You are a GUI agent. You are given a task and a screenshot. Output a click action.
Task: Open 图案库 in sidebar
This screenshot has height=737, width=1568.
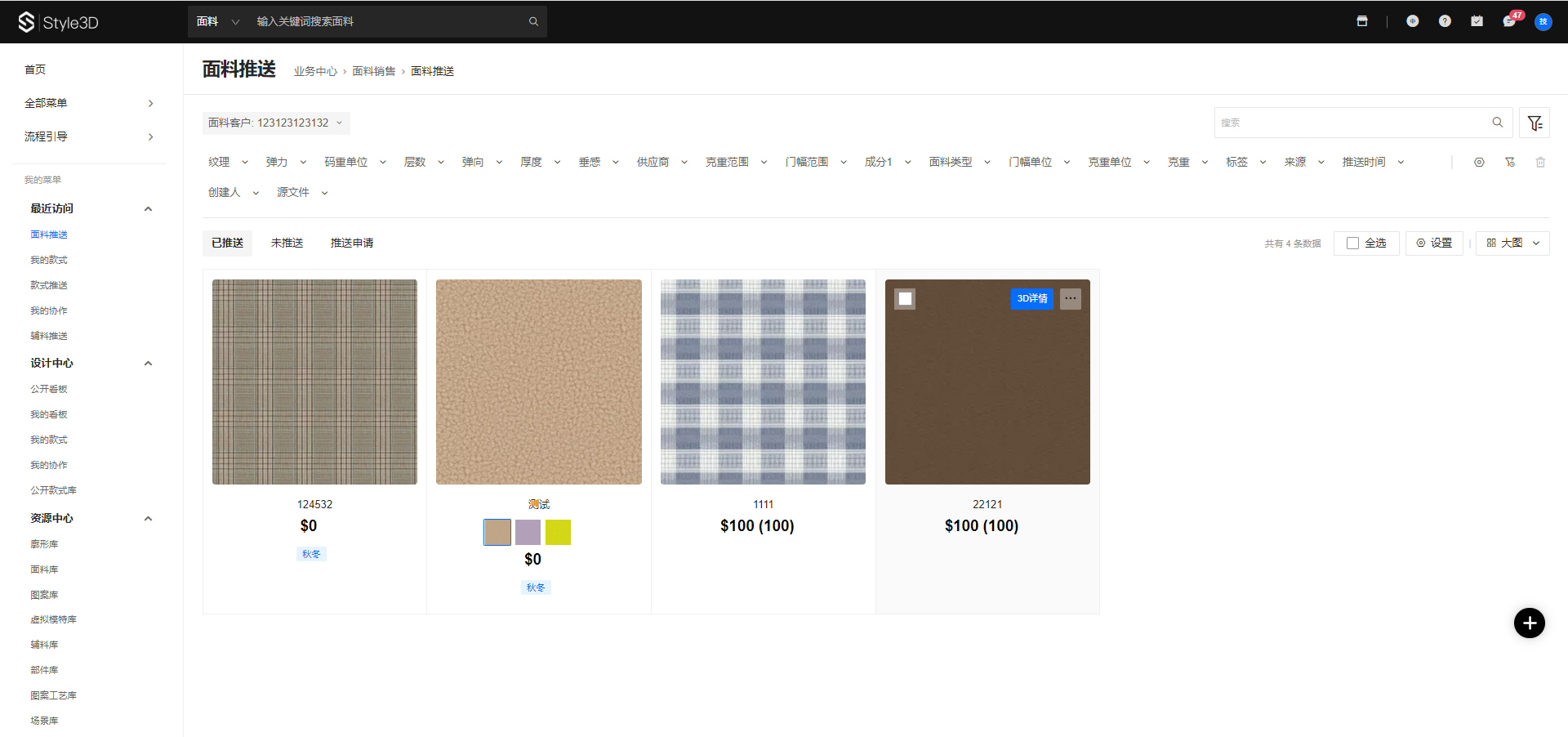pyautogui.click(x=44, y=596)
